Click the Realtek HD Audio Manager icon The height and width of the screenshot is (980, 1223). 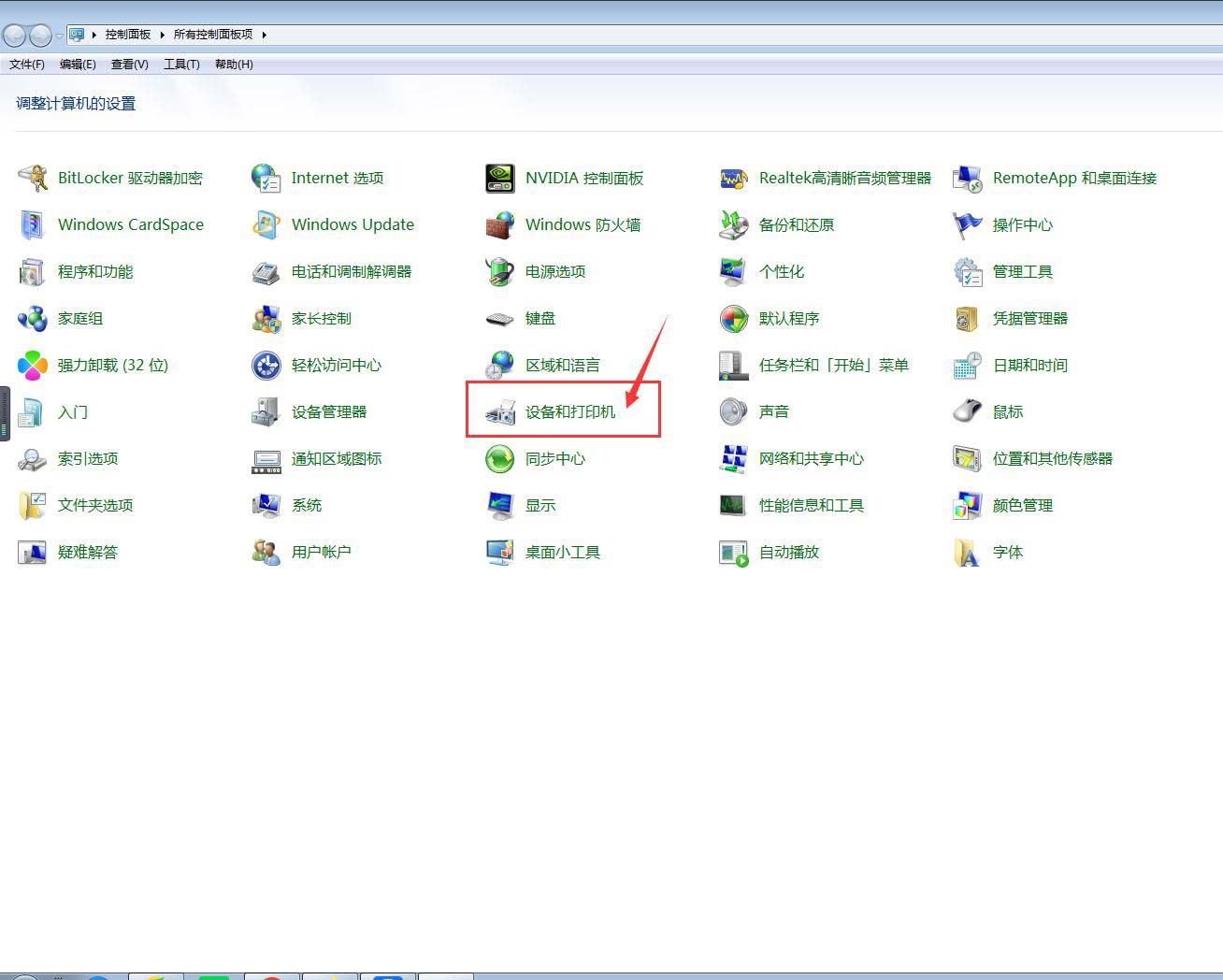coord(733,178)
